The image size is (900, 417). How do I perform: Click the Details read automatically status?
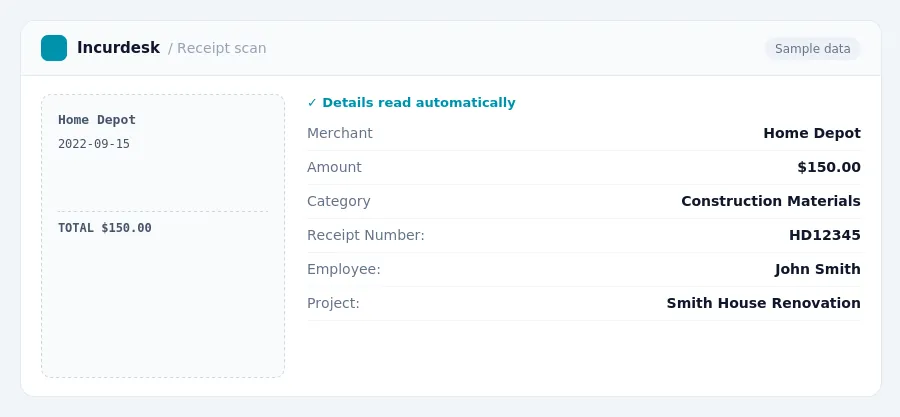[x=412, y=103]
